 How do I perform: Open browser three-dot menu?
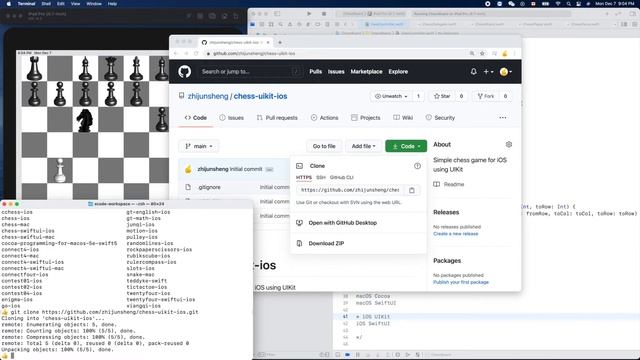pos(514,53)
